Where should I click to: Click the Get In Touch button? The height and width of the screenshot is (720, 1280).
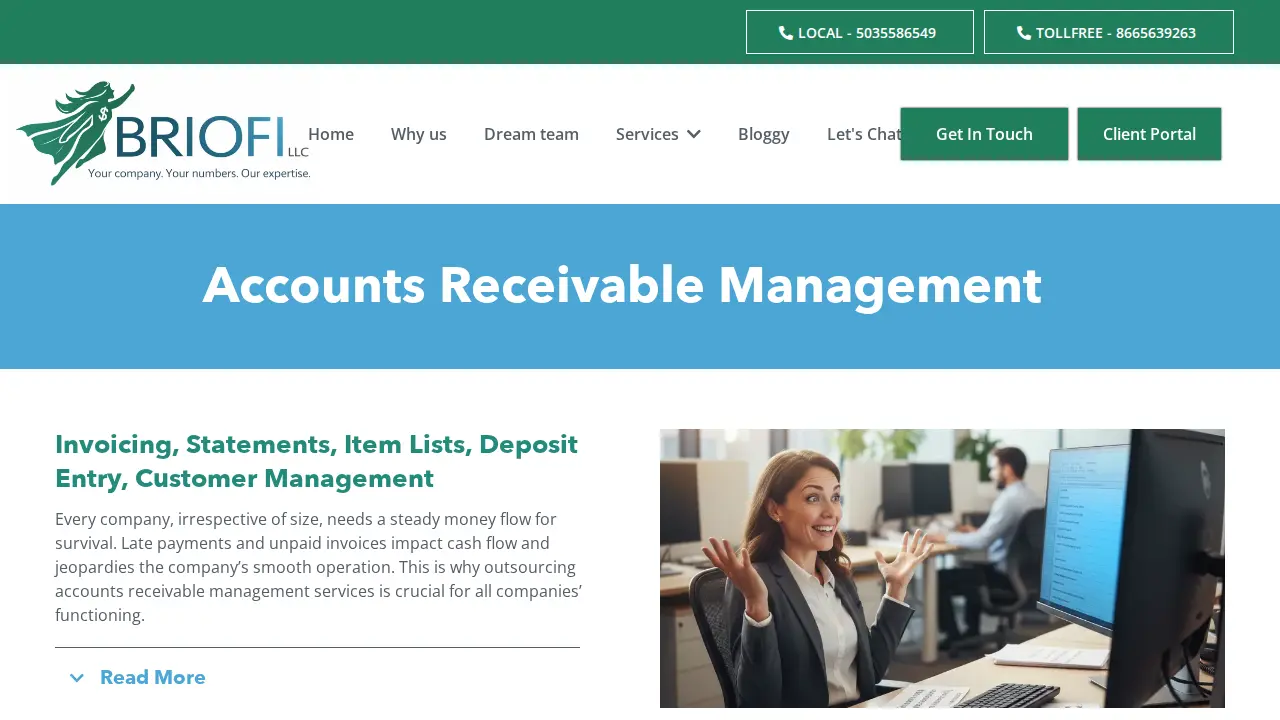click(x=984, y=134)
